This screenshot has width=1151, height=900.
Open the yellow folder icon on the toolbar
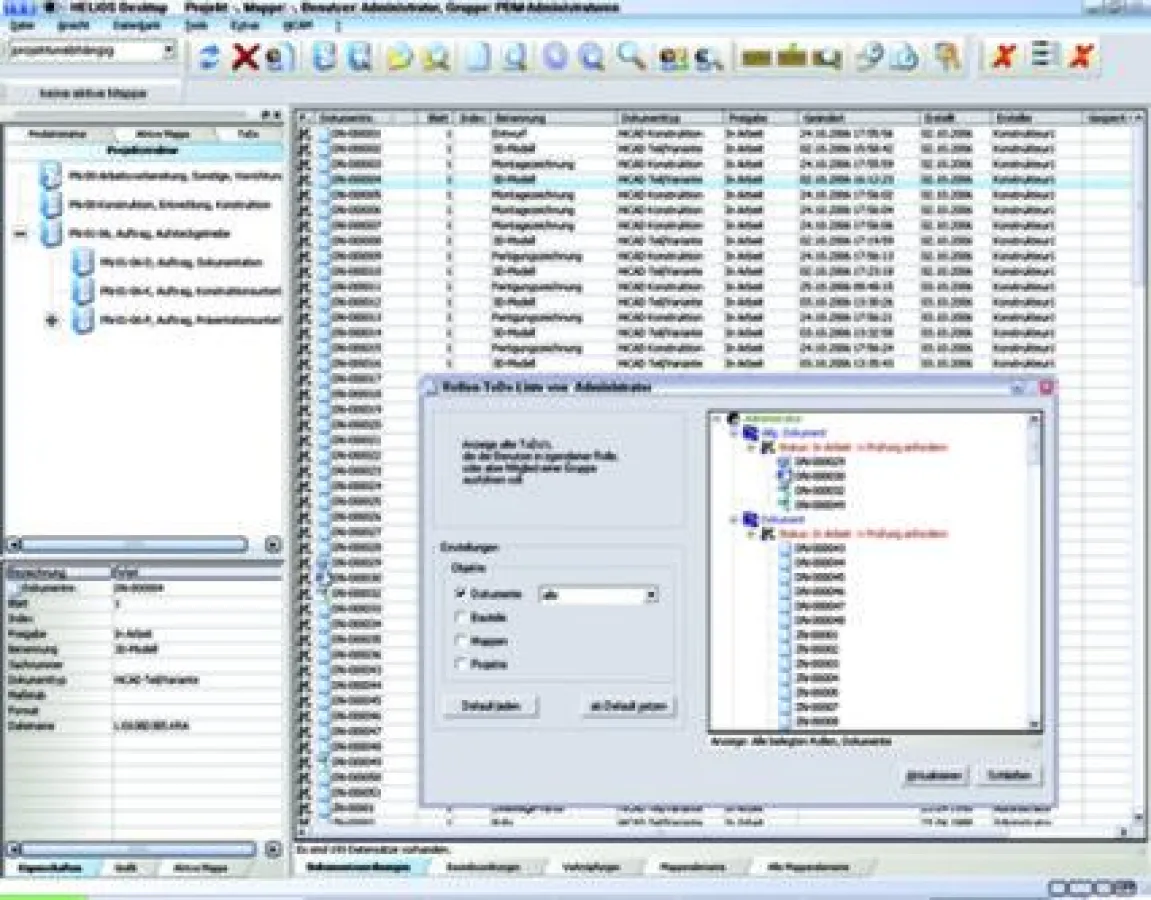(399, 57)
